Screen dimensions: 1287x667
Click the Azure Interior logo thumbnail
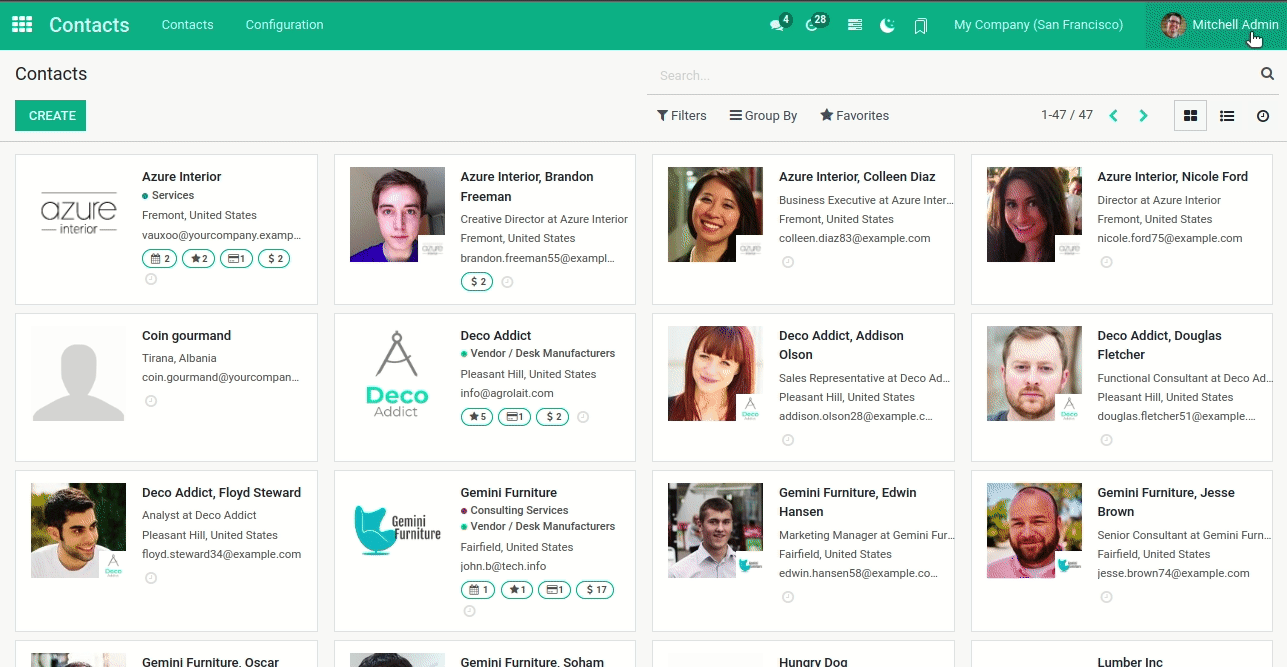click(x=79, y=215)
